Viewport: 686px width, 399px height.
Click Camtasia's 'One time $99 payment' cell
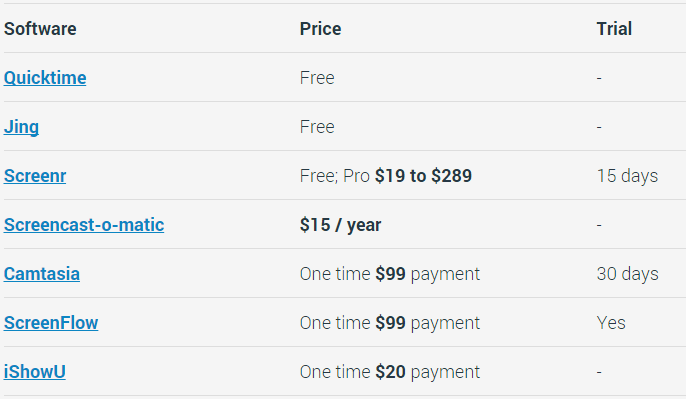click(x=390, y=274)
